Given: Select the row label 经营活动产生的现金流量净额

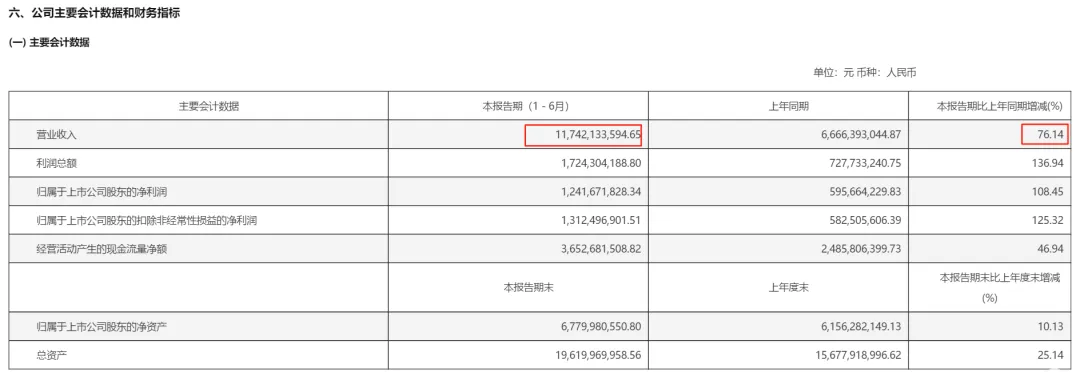Looking at the screenshot, I should [x=103, y=249].
